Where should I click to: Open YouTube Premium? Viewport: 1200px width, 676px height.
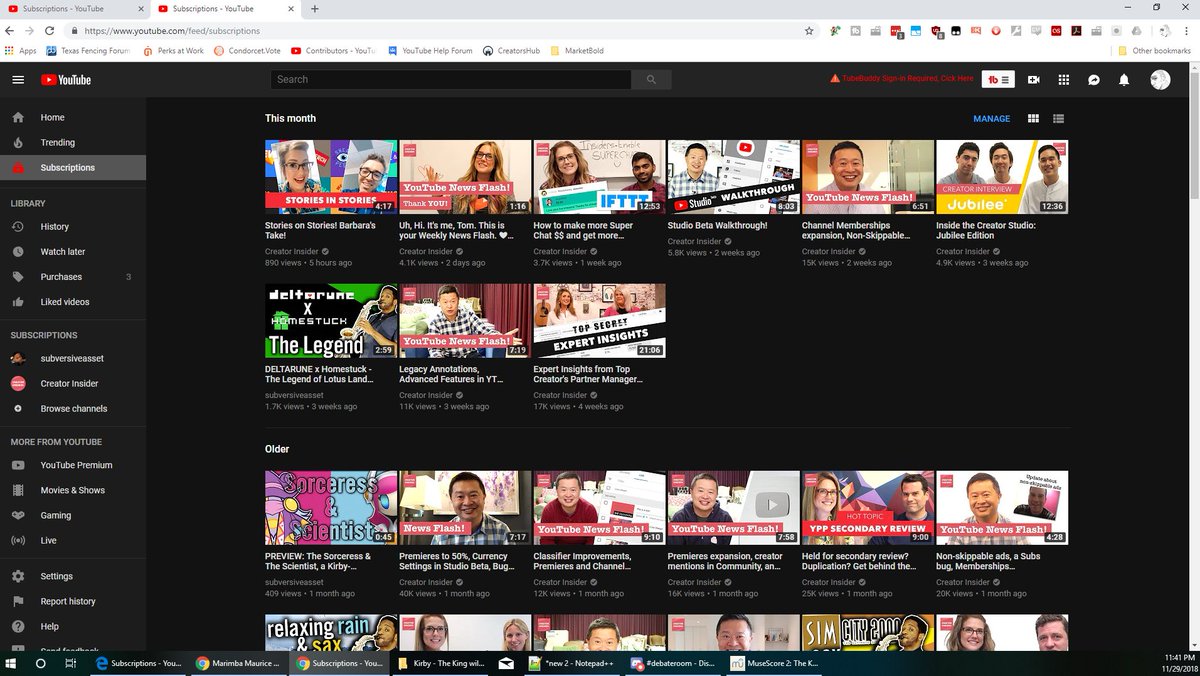click(73, 465)
